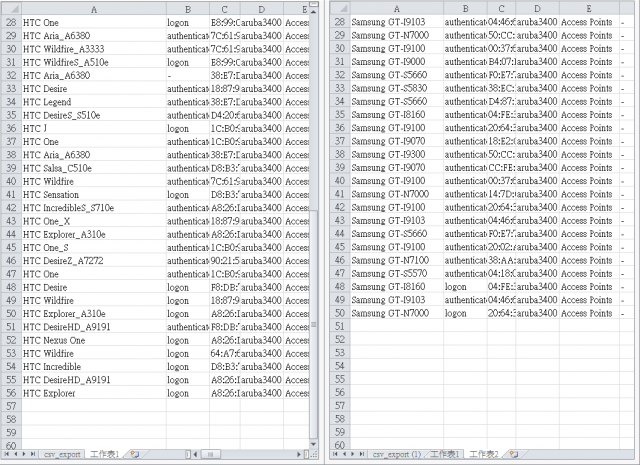The image size is (640, 465).
Task: Click the select-all corner in right window
Action: point(340,8)
